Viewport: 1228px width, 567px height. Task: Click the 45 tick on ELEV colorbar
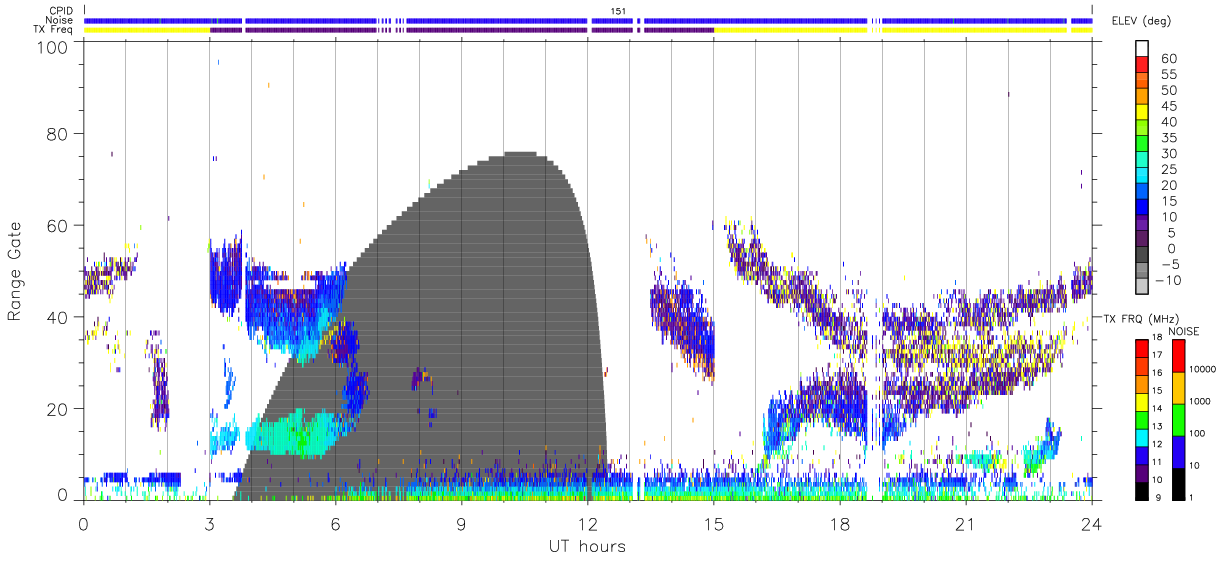pos(1168,106)
